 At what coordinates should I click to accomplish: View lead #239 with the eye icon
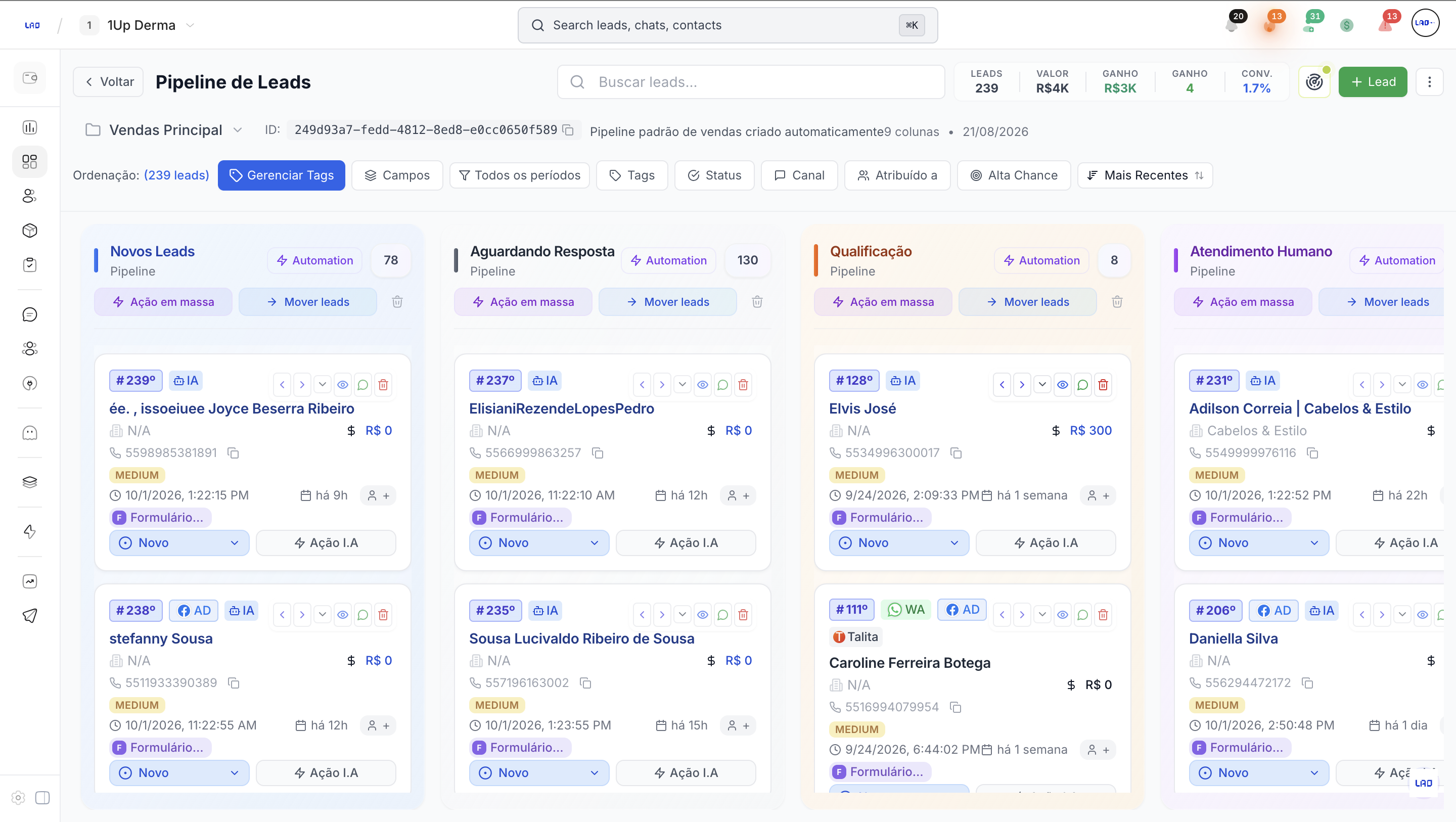(x=343, y=385)
